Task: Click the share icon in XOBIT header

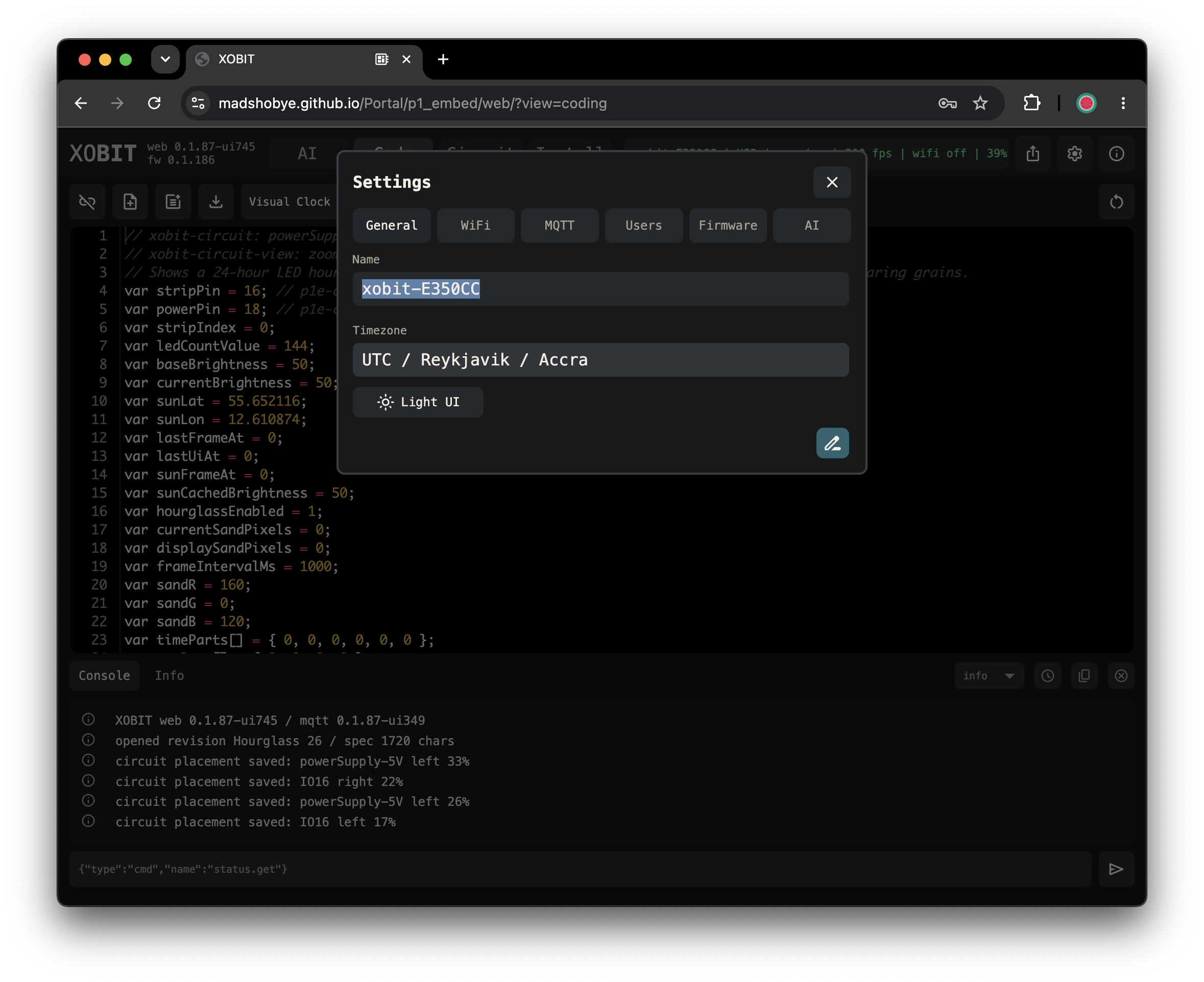Action: 1032,153
